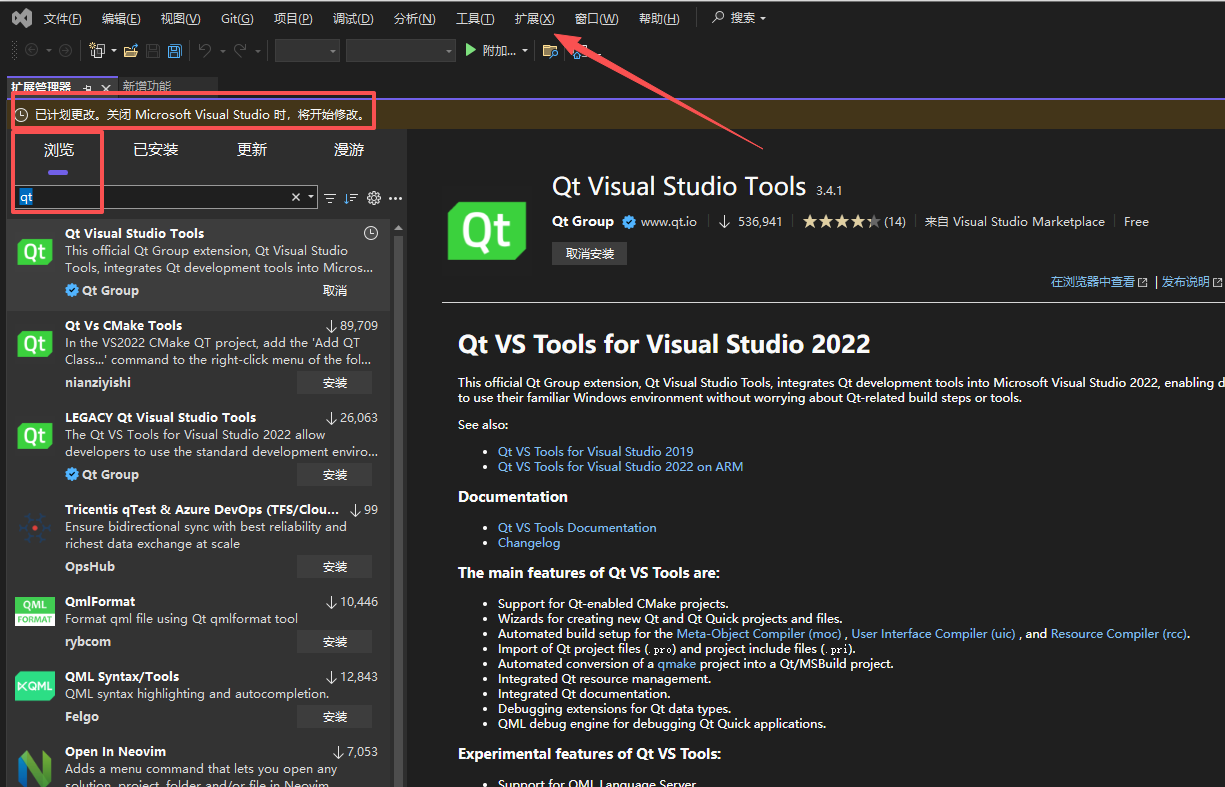Click the sort order icon
The width and height of the screenshot is (1225, 787).
351,198
